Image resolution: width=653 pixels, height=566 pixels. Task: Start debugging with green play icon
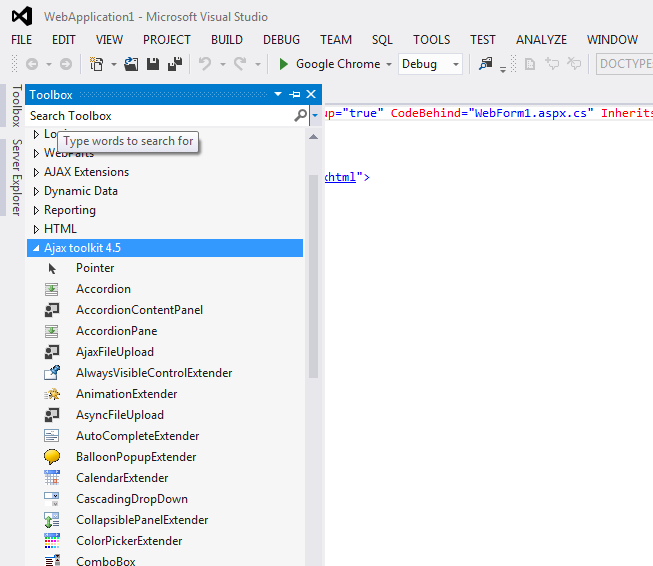pos(284,64)
